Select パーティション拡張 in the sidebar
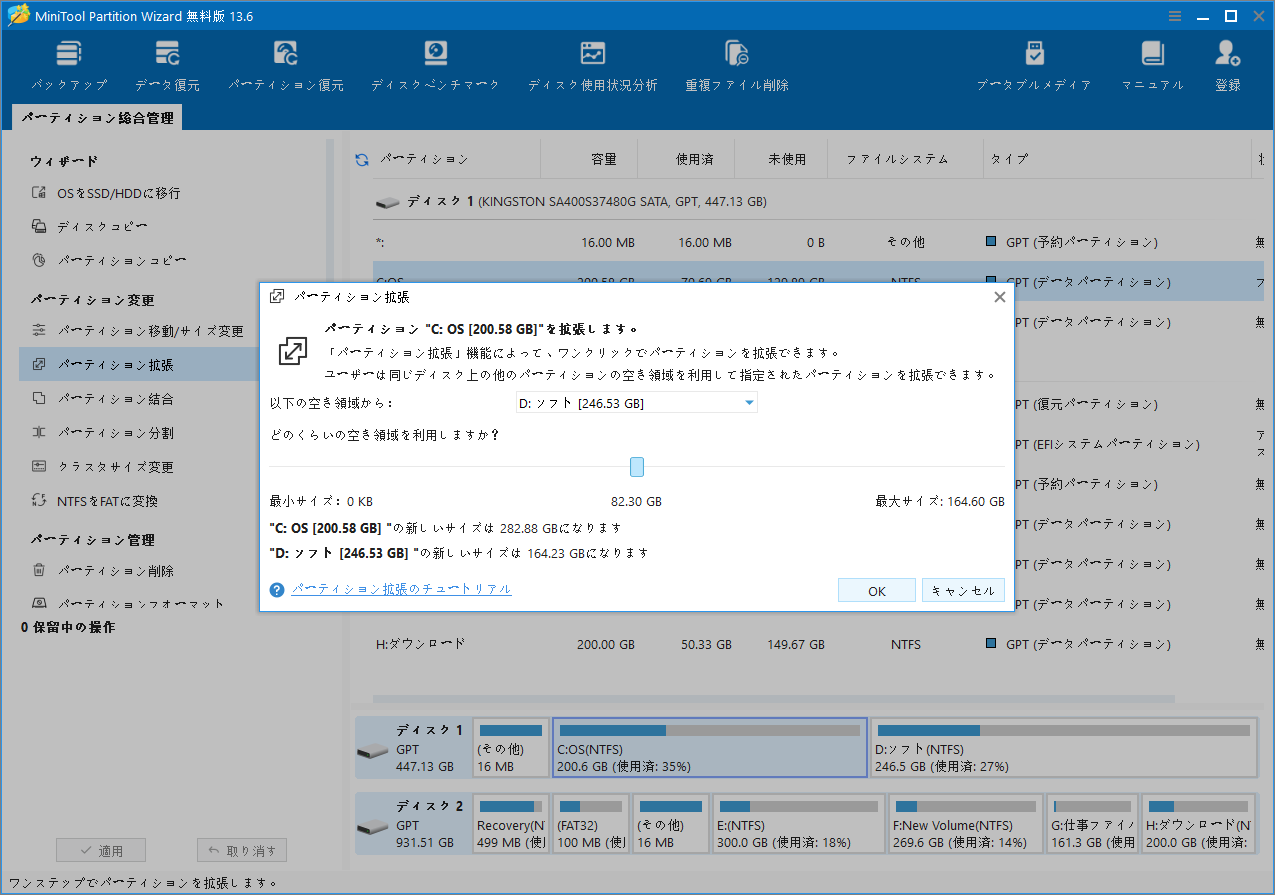 pyautogui.click(x=140, y=365)
